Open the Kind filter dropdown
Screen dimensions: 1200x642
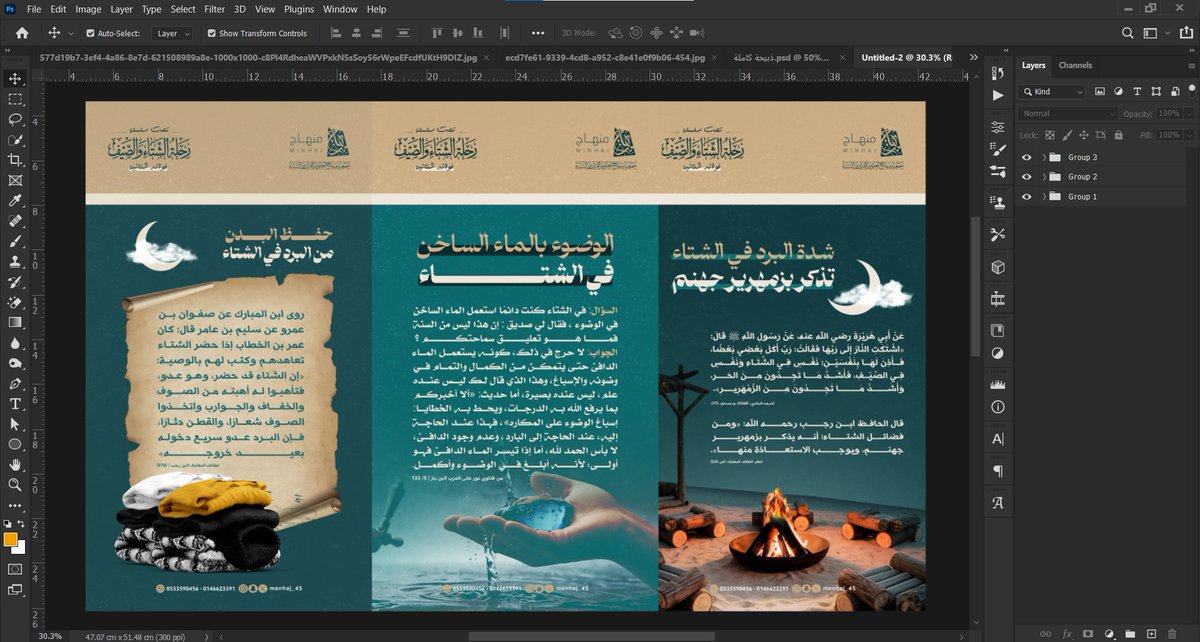point(1052,91)
